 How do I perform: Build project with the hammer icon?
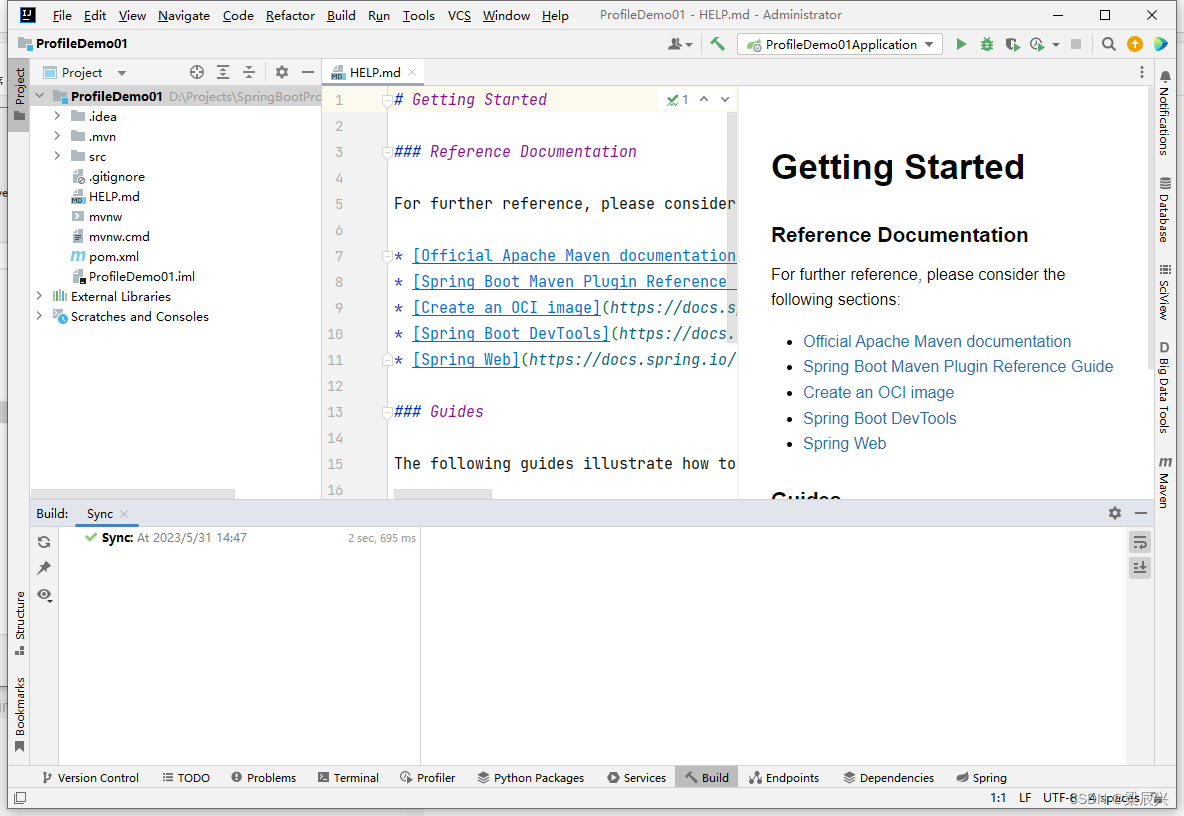coord(717,45)
